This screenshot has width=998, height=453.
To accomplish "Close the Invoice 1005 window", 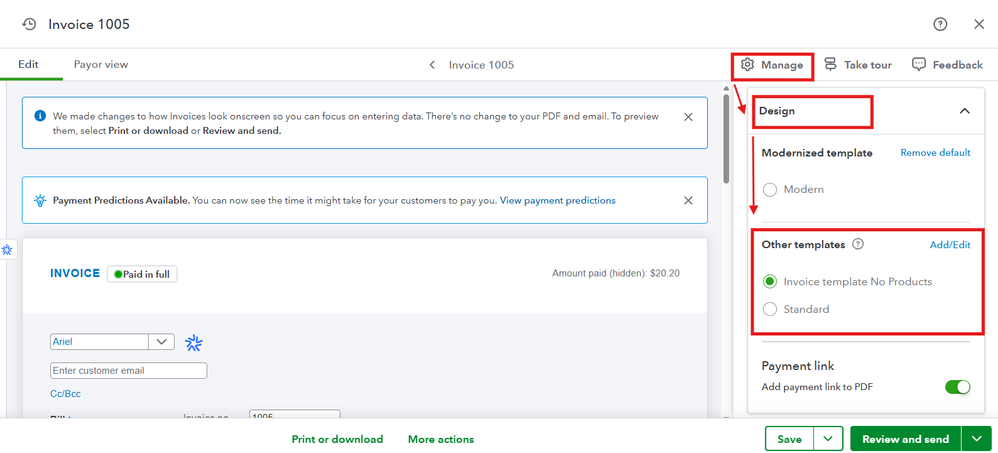I will (x=980, y=24).
